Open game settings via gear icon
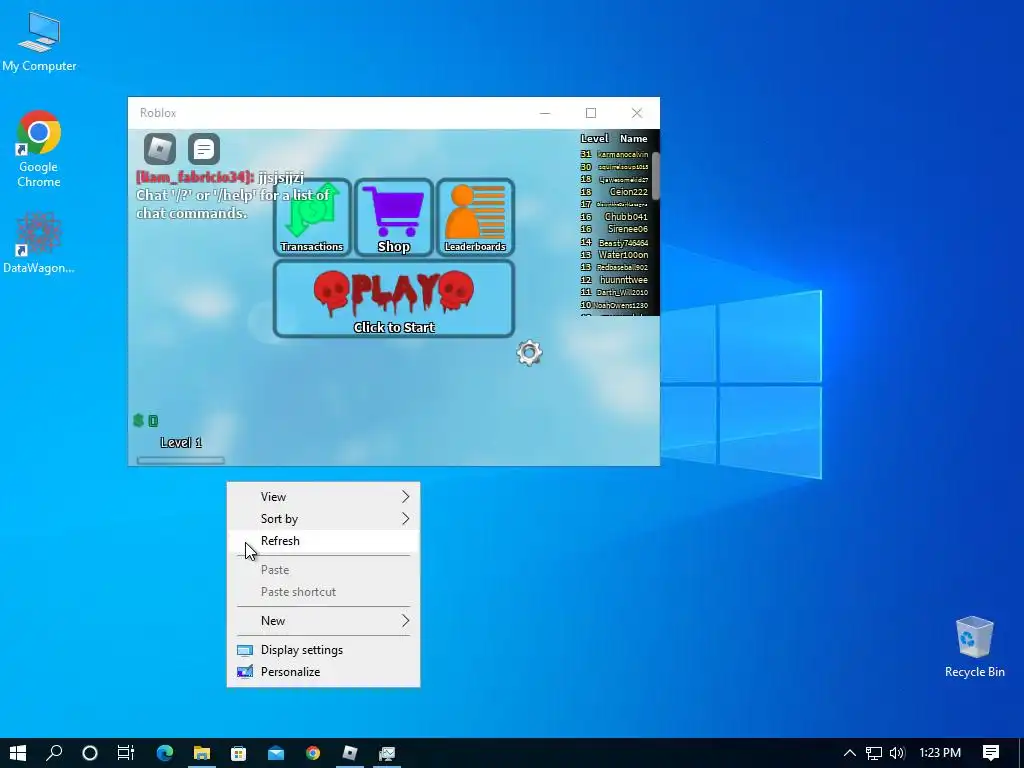This screenshot has height=768, width=1024. 530,353
